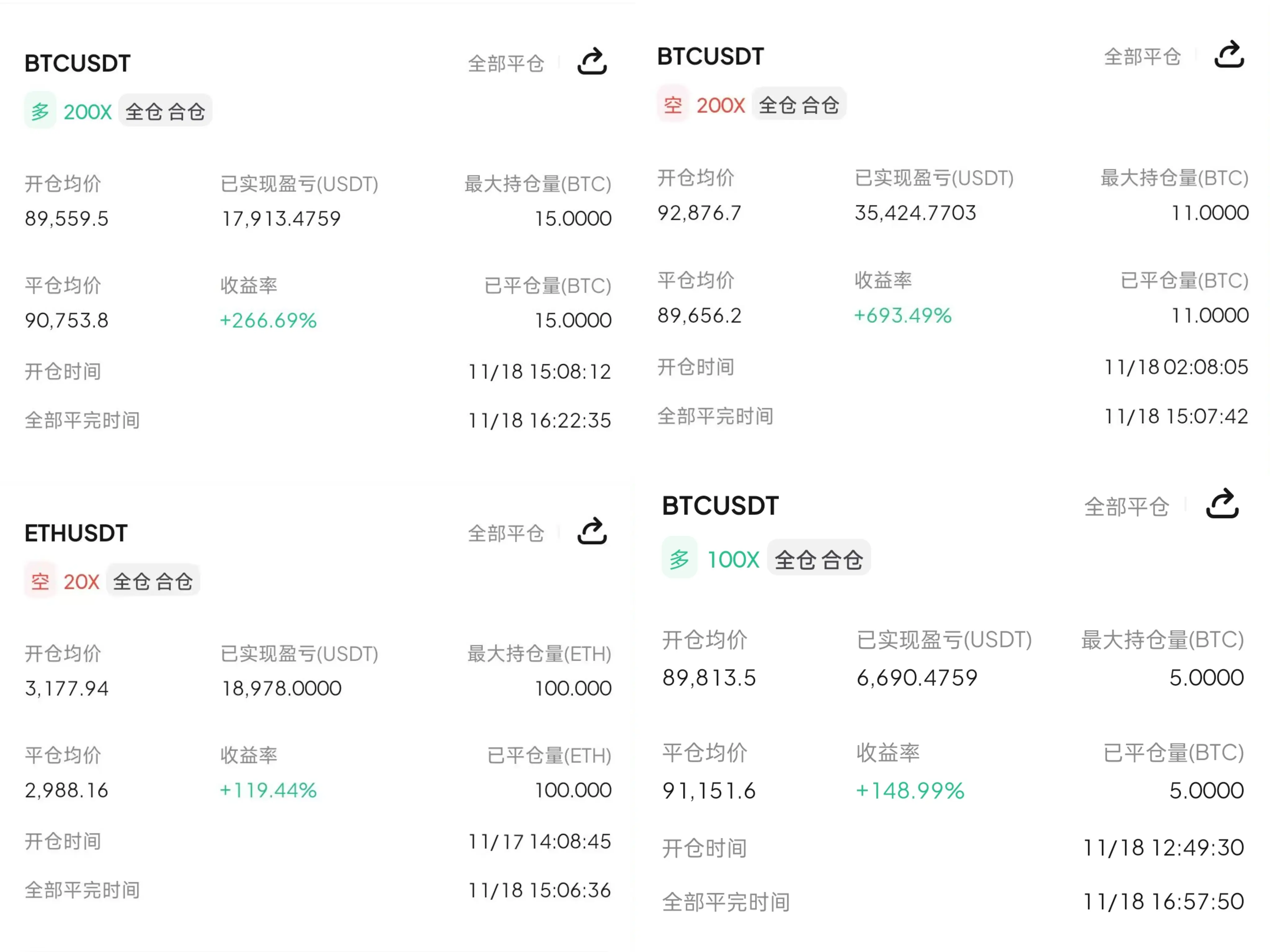Click the +266.69% return rate value
Screen dimensions: 1270x952
[x=268, y=320]
